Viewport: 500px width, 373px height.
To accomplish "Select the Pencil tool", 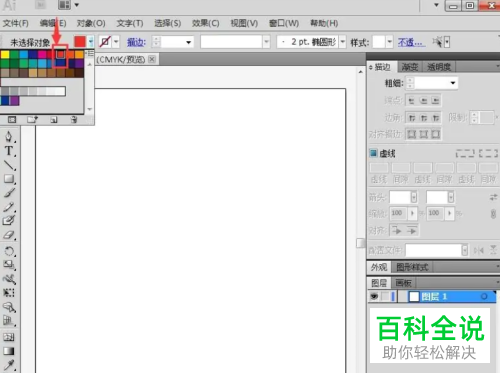I will 9,207.
